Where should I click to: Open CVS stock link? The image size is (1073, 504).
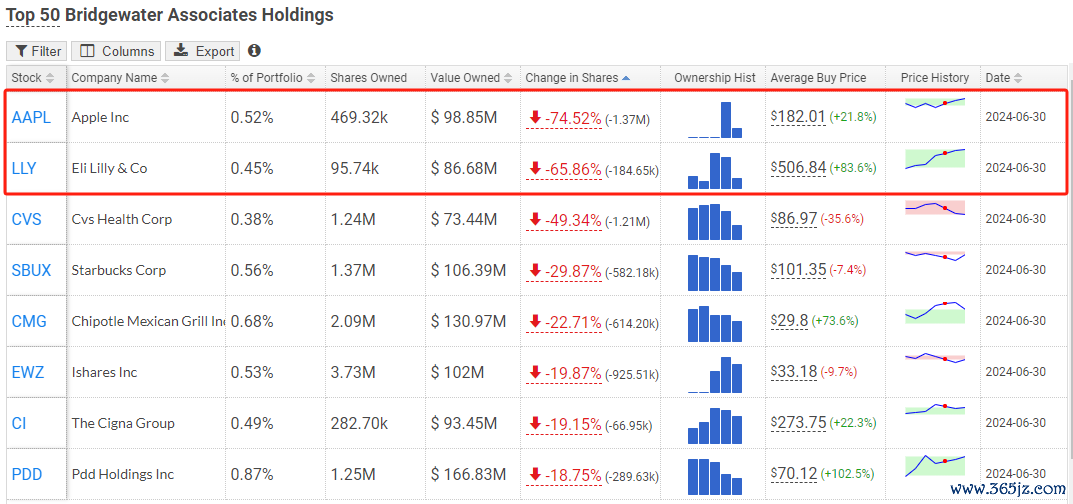tap(26, 220)
